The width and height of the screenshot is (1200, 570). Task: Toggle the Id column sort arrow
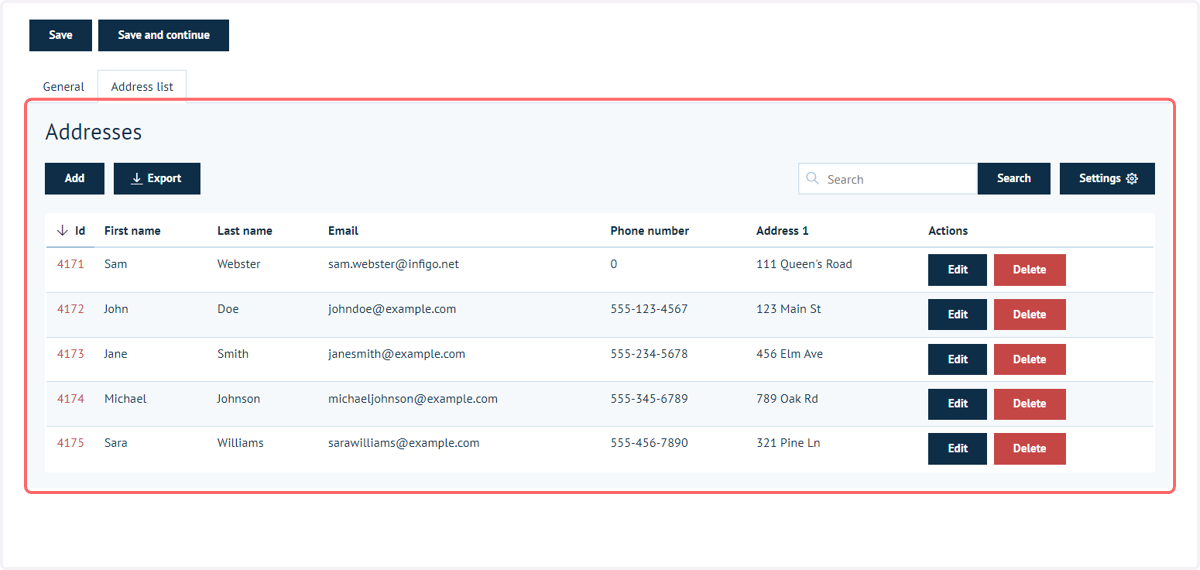click(62, 231)
